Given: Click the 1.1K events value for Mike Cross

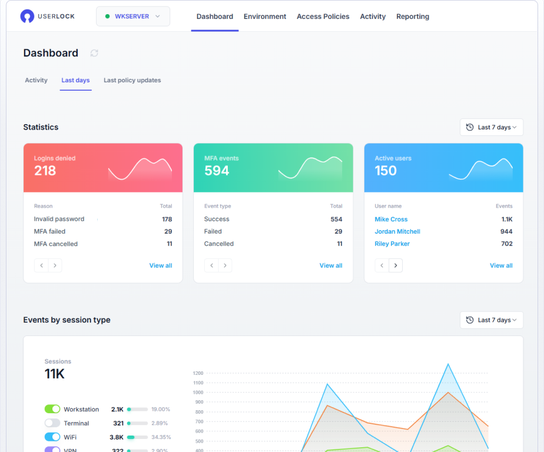Looking at the screenshot, I should click(507, 219).
